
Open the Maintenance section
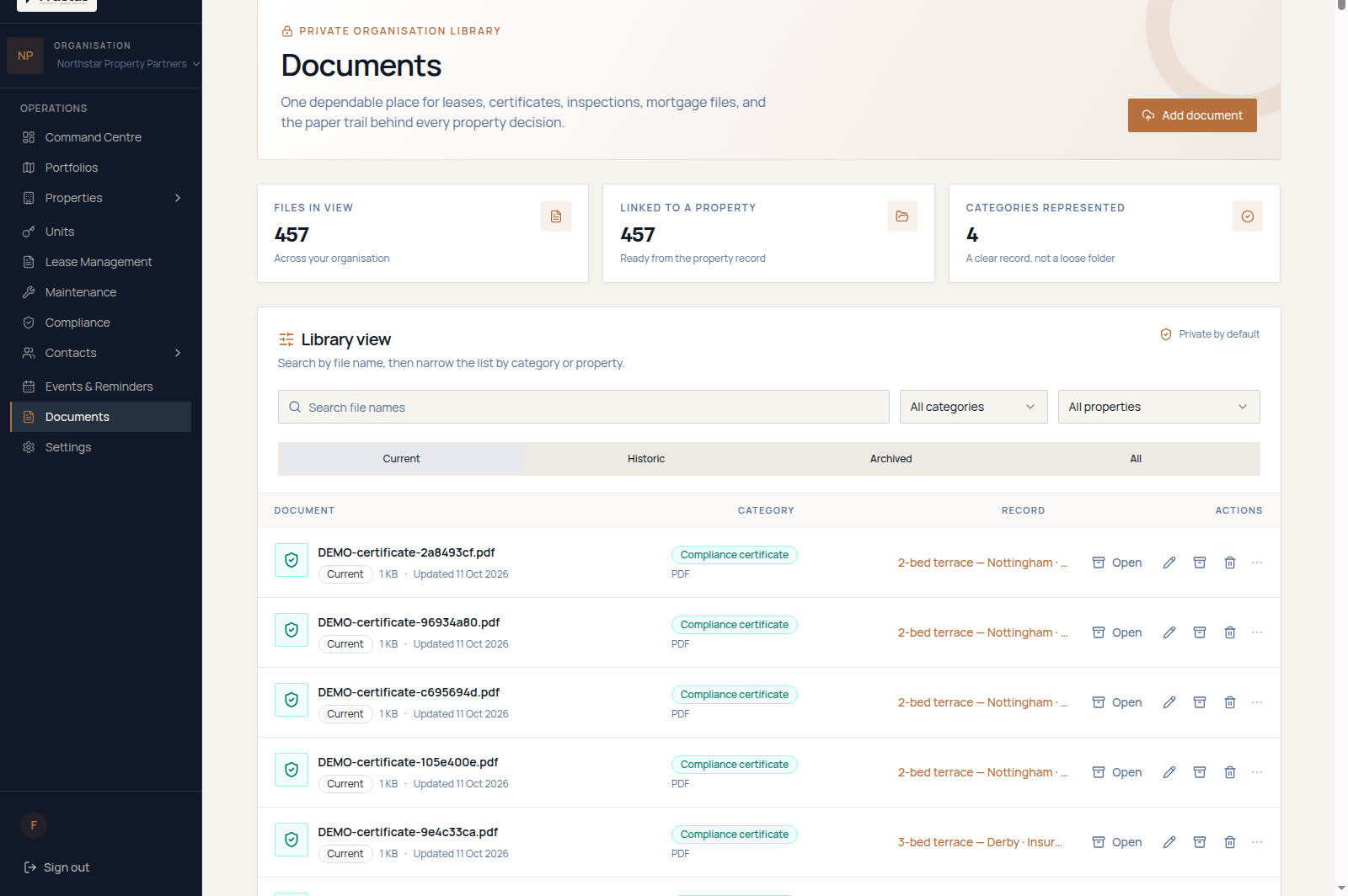101,292
